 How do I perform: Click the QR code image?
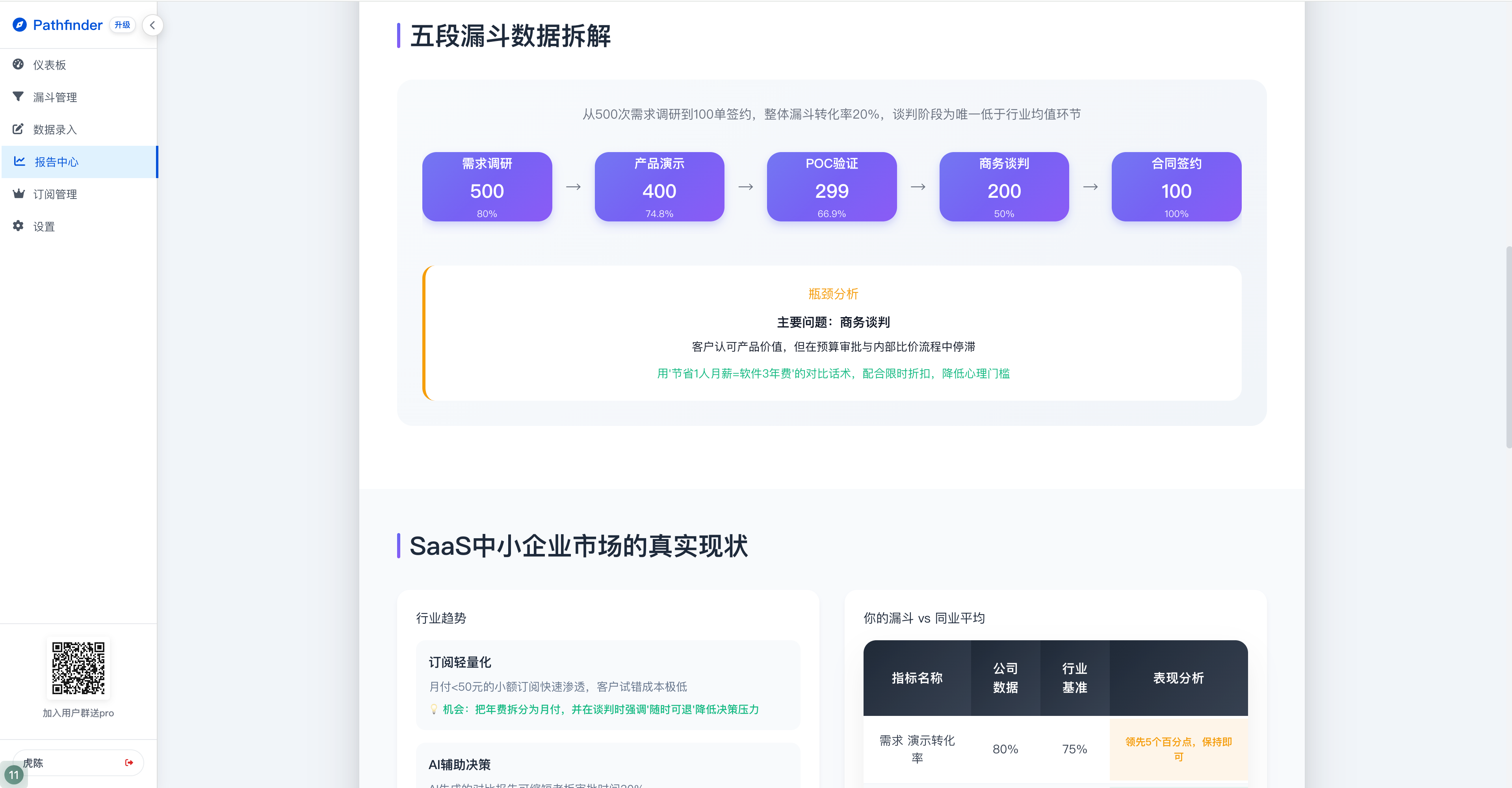click(78, 667)
